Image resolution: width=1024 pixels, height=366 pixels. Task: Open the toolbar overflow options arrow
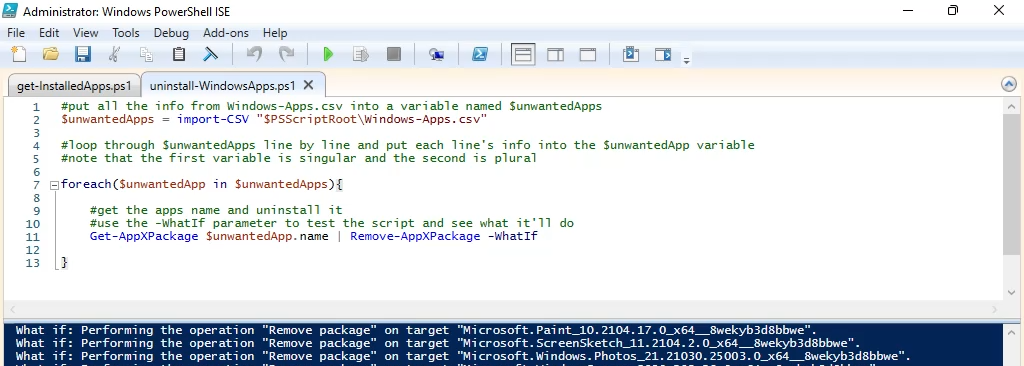coord(686,60)
